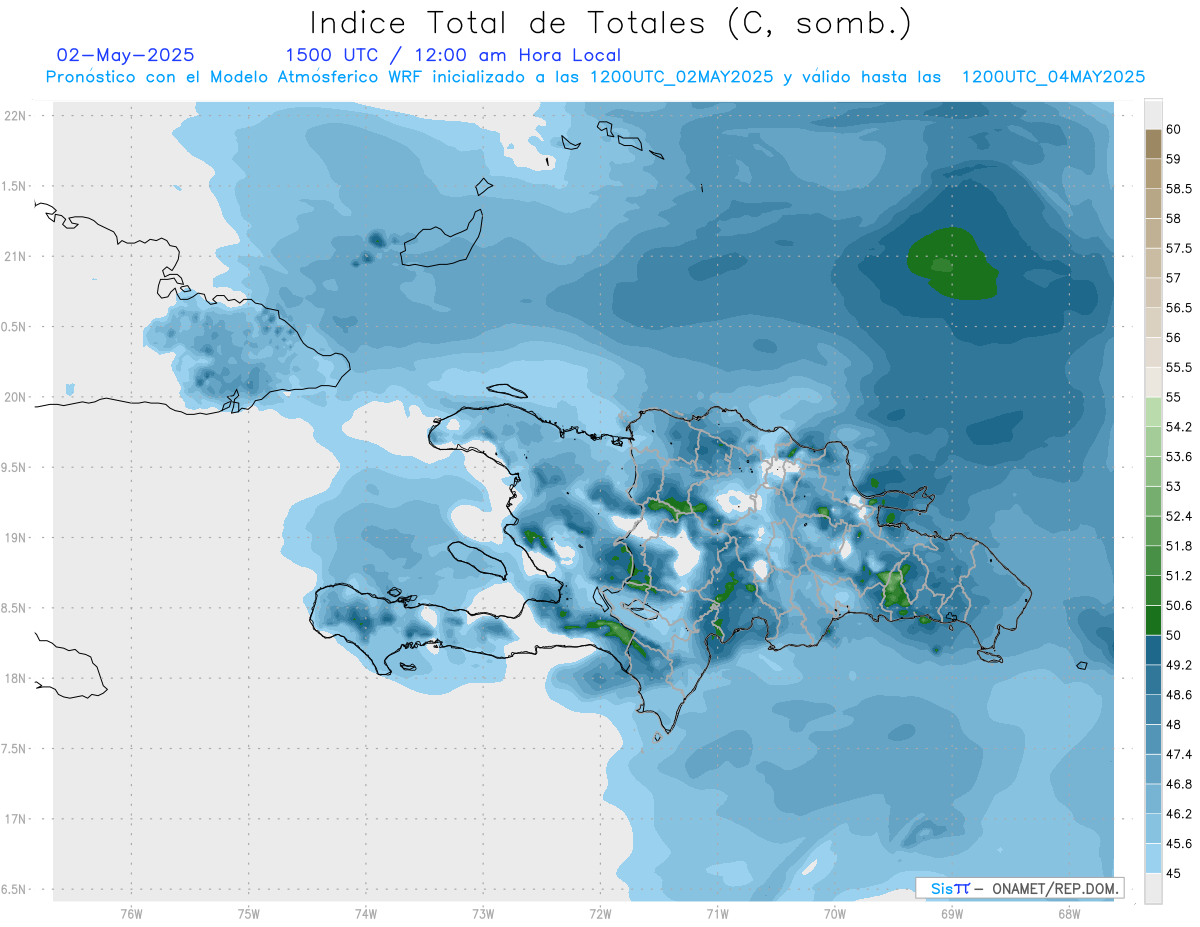Click the "19N" latitude label
Viewport: 1200px width, 927px height.
coord(16,537)
